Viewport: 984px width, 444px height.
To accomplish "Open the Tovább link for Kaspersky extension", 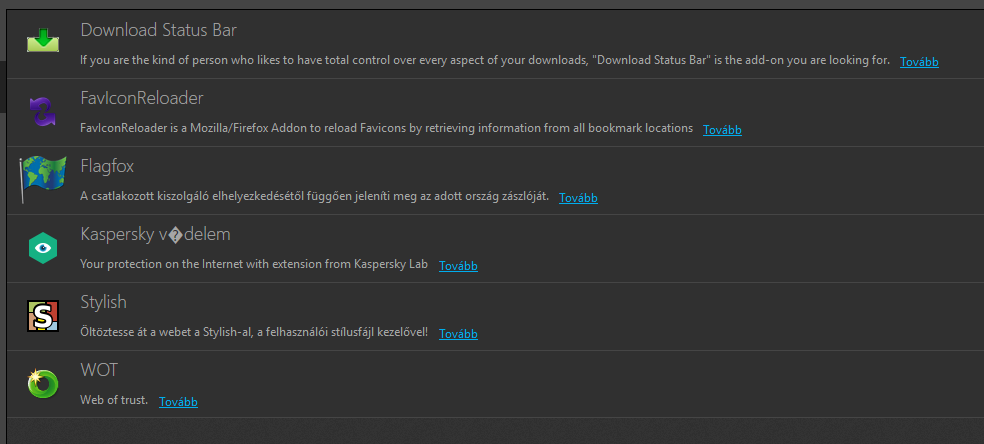I will pos(458,265).
